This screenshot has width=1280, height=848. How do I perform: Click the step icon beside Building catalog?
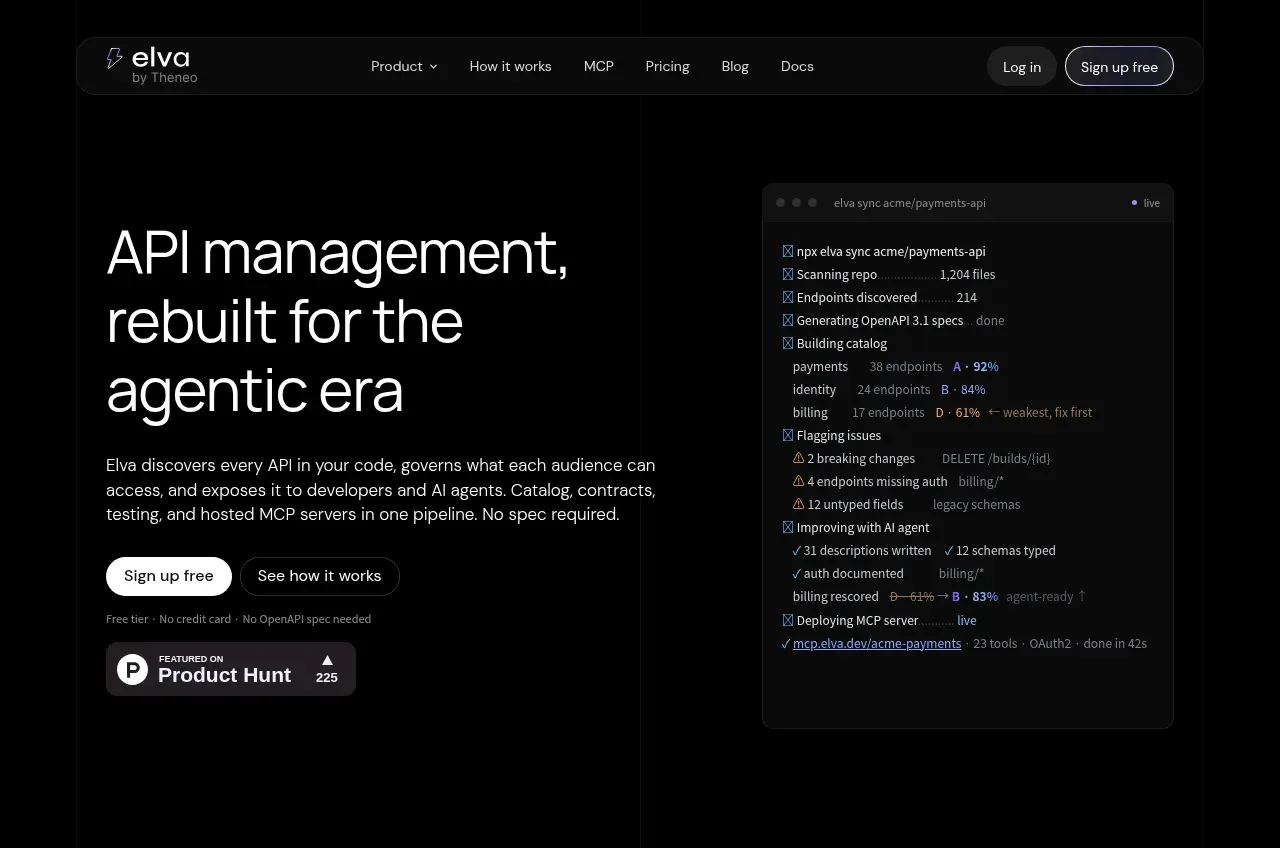pyautogui.click(x=788, y=343)
